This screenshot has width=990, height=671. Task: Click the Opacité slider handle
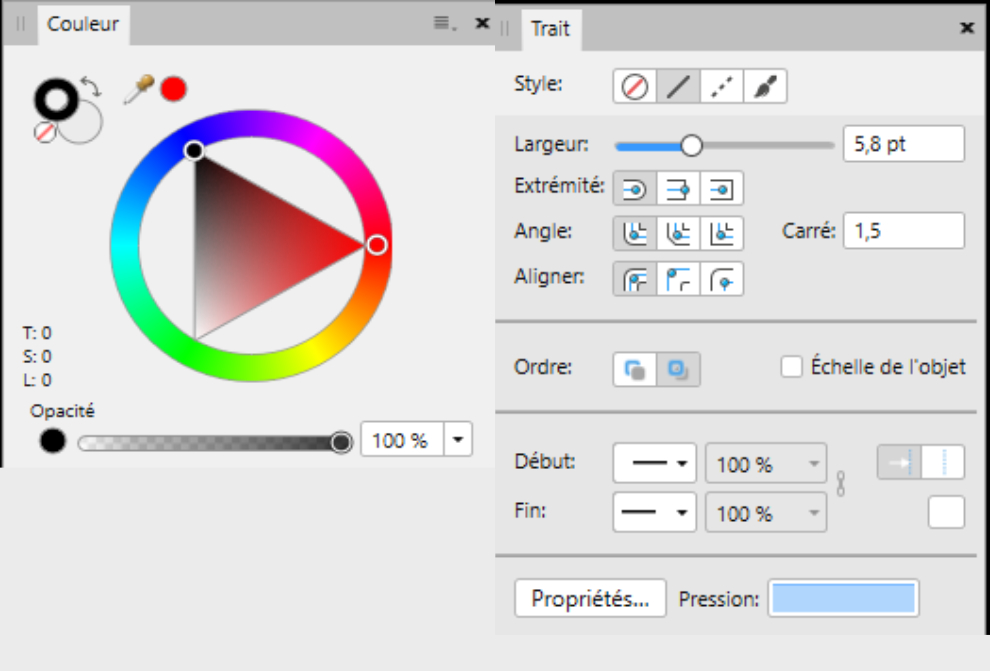[342, 442]
